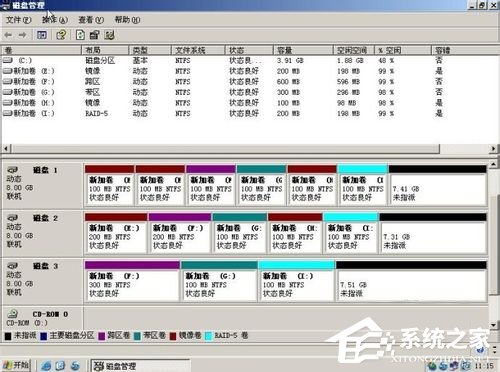Select the (G:) partition on 磁盘 3
The image size is (500, 372).
(219, 281)
